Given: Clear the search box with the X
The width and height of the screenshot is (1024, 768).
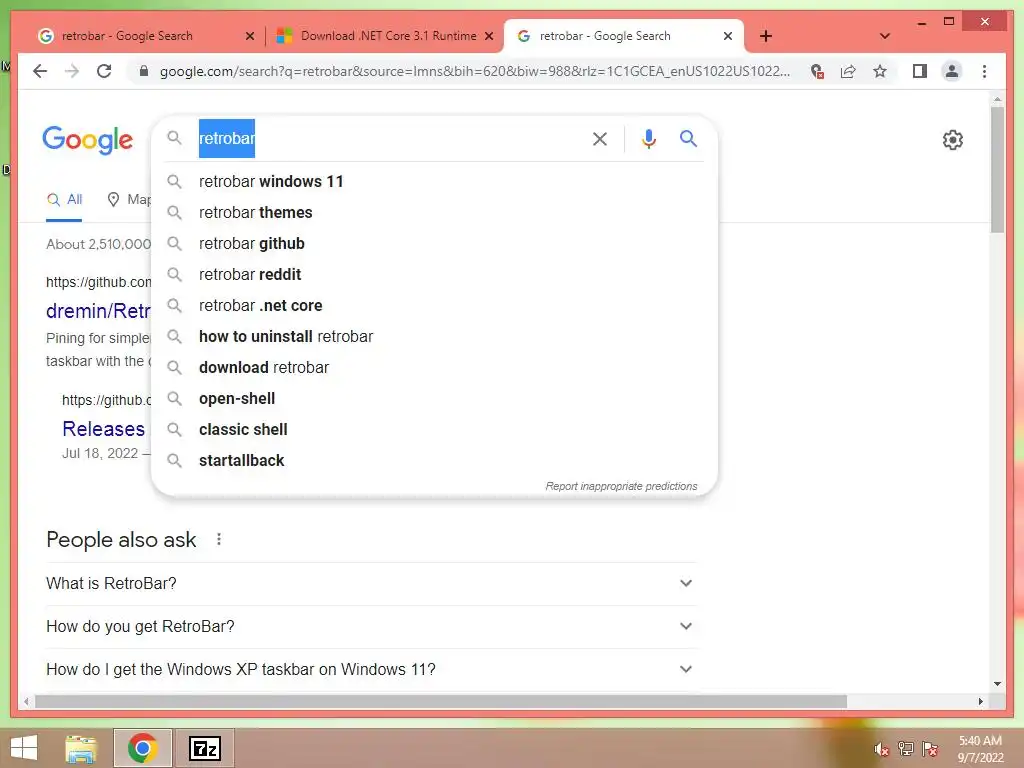Looking at the screenshot, I should 600,138.
